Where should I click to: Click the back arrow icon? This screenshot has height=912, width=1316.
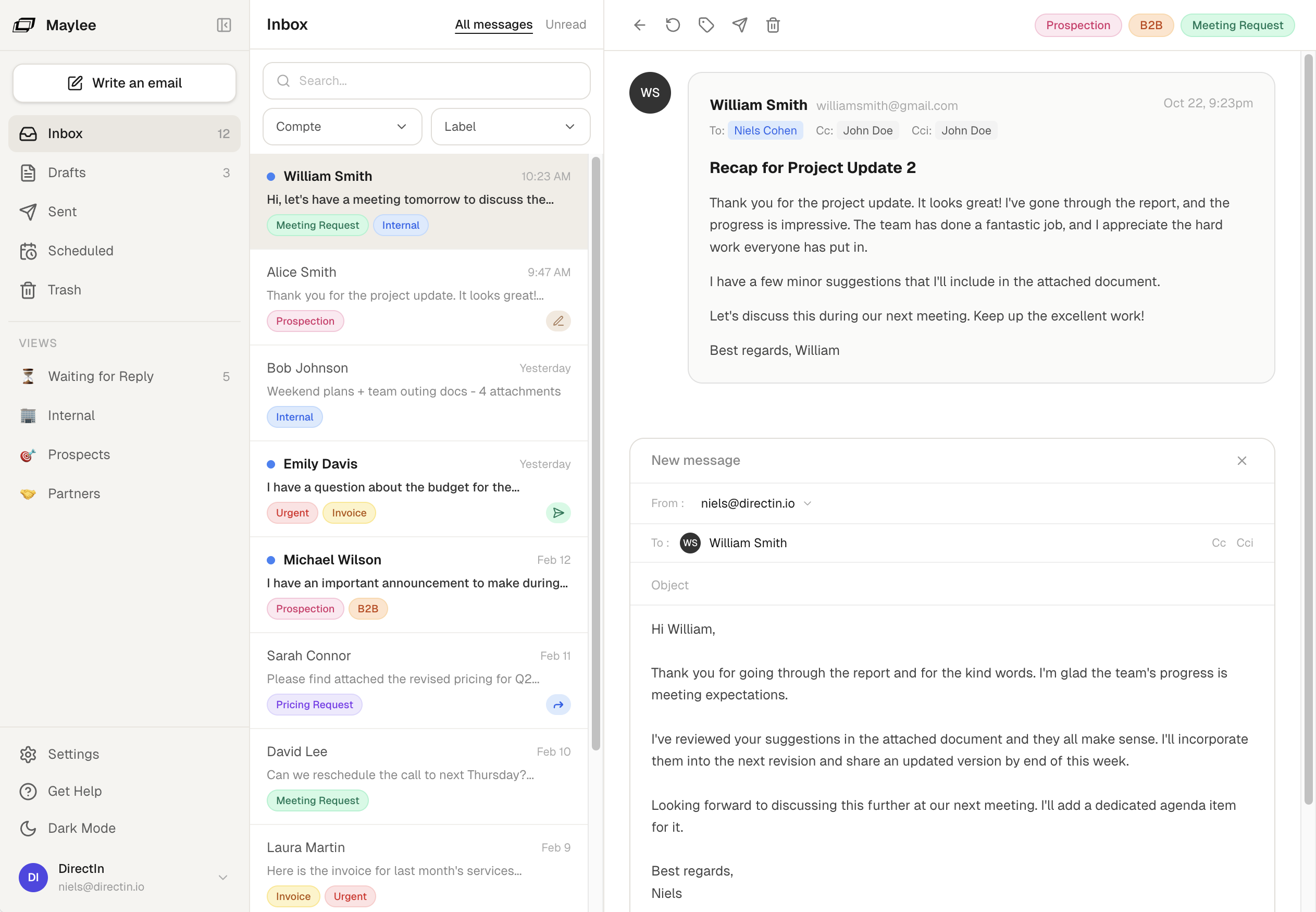[x=639, y=25]
